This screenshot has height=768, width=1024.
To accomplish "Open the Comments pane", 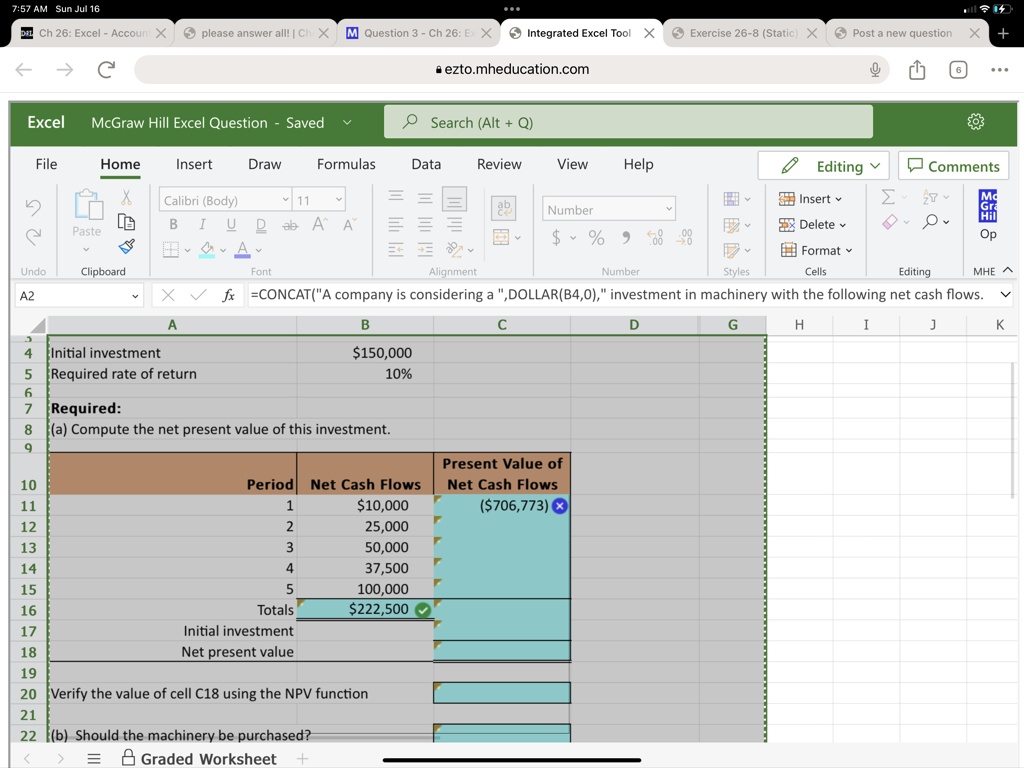I will 953,166.
